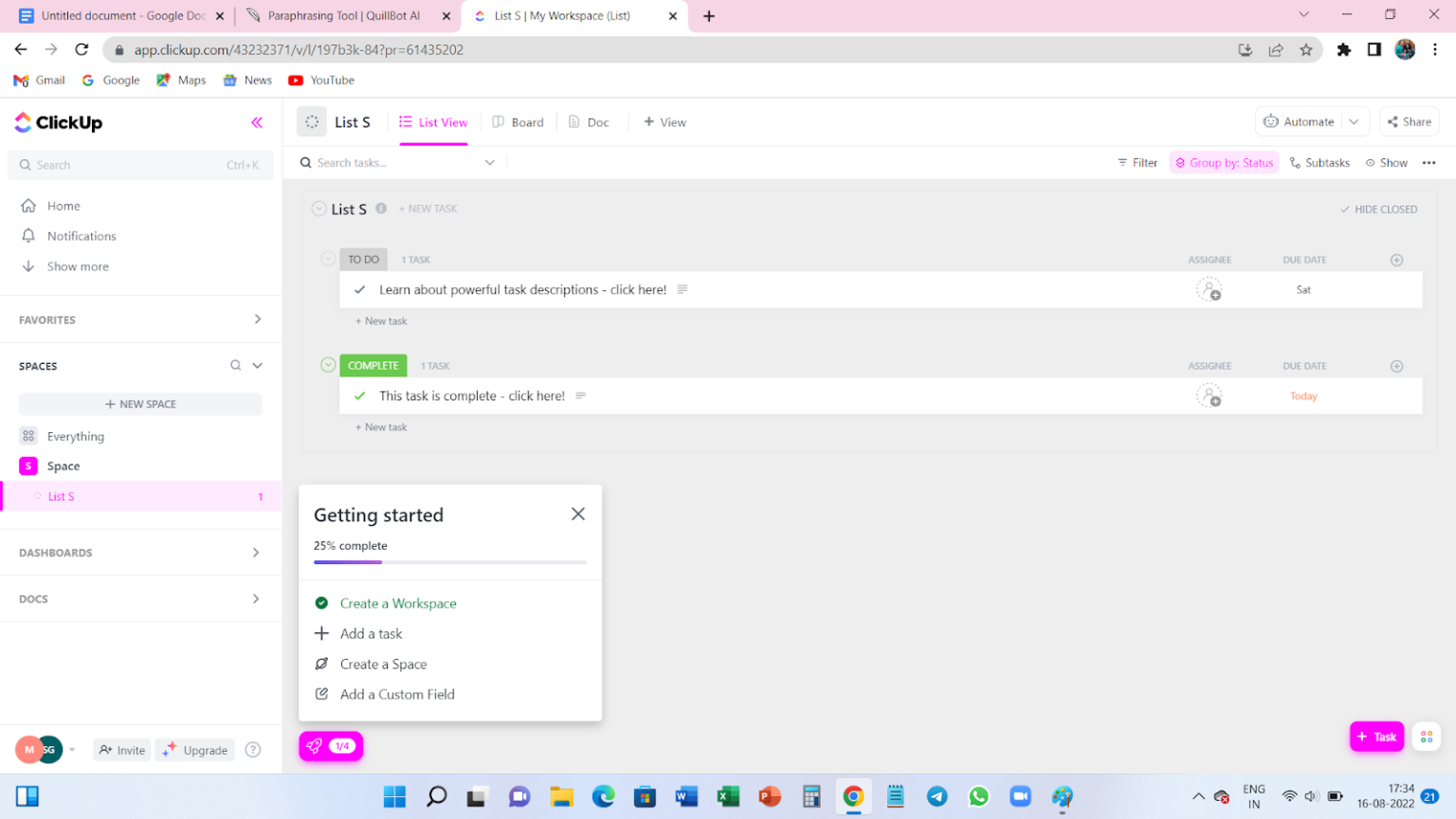Image resolution: width=1456 pixels, height=819 pixels.
Task: Open the Everything view in Spaces
Action: pyautogui.click(x=76, y=436)
